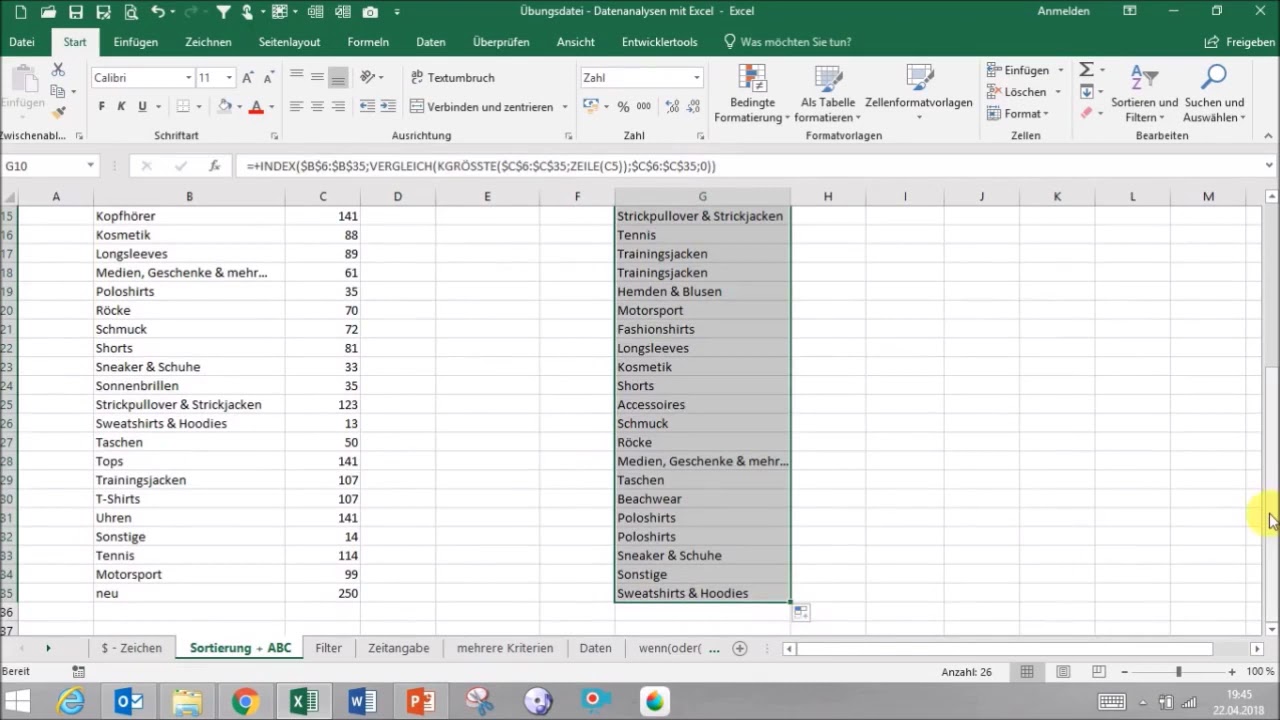Click the fill color paint bucket icon
The height and width of the screenshot is (720, 1280).
[224, 106]
